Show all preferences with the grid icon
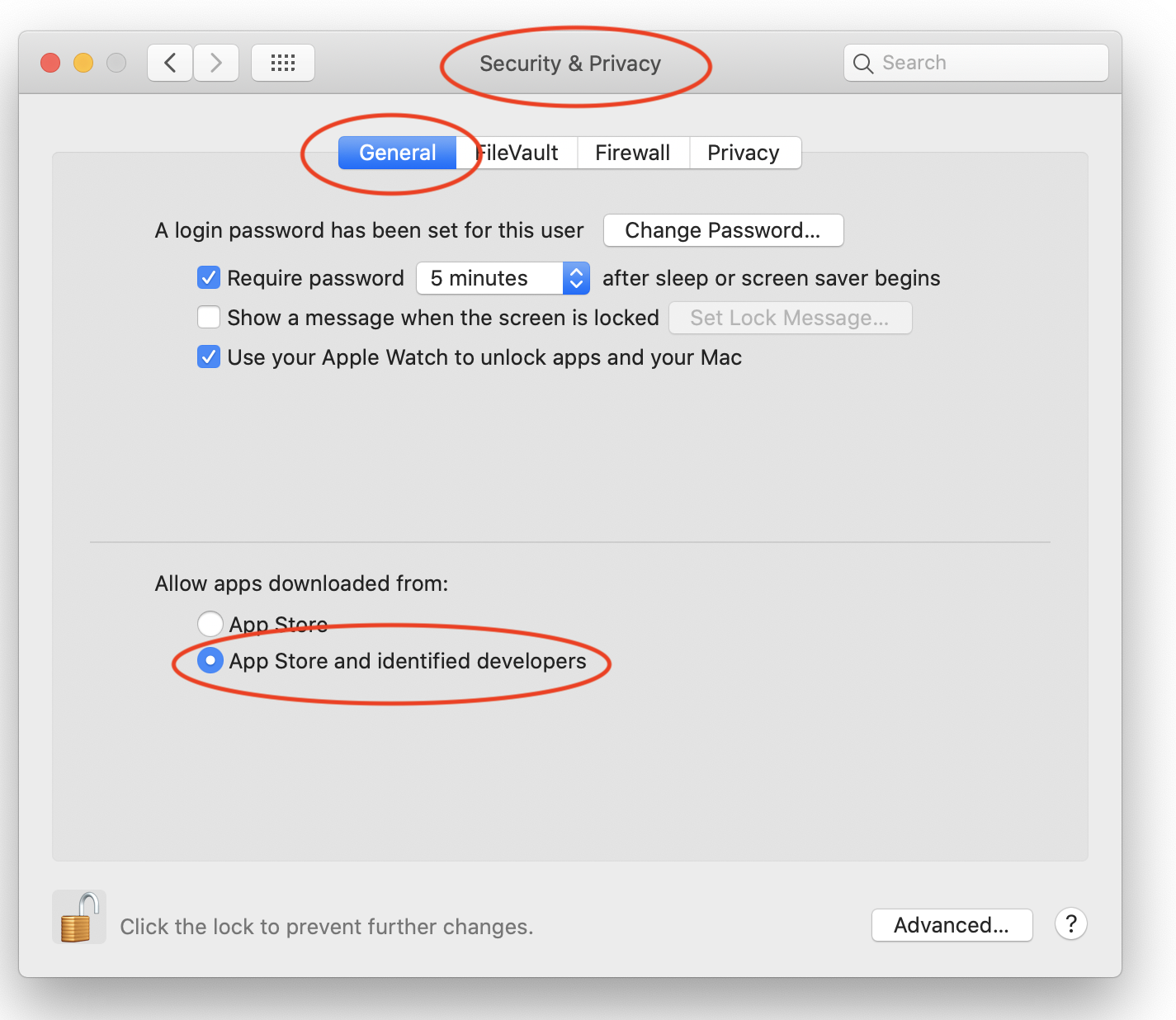The height and width of the screenshot is (1020, 1176). 283,63
